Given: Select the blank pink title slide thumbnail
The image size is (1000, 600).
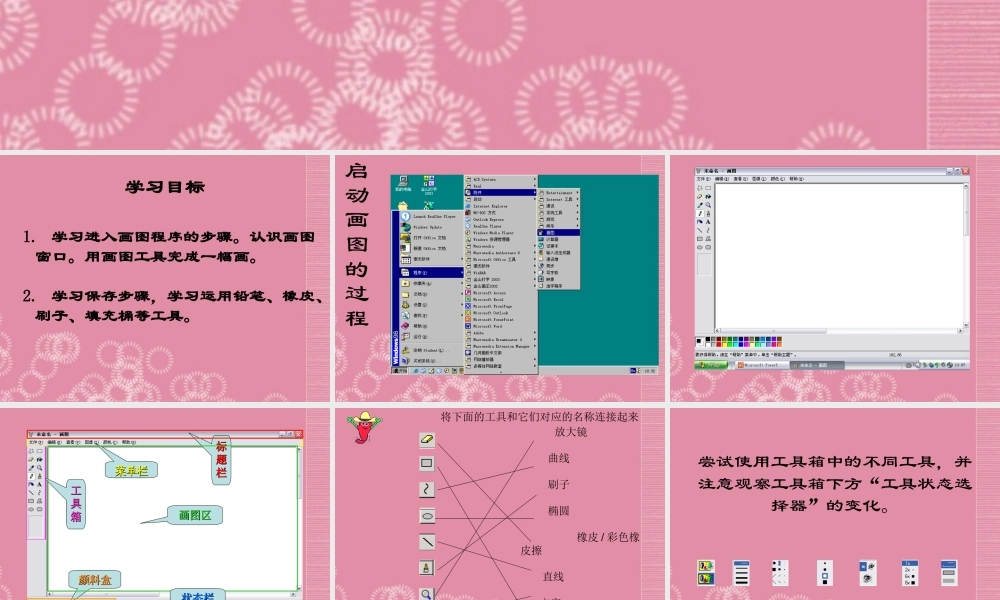Looking at the screenshot, I should click(500, 75).
